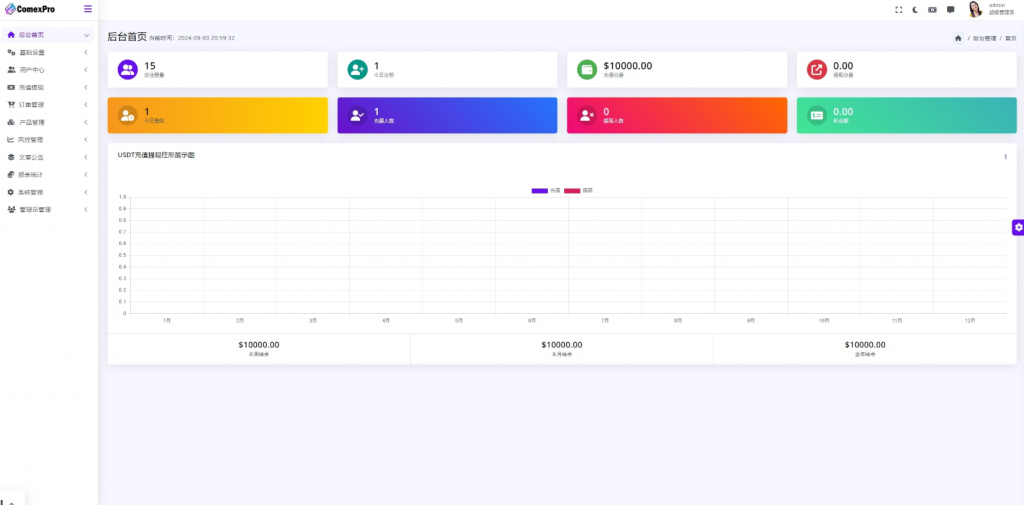The height and width of the screenshot is (505, 1024).
Task: Expand the 用户中心 menu chevron
Action: [86, 69]
